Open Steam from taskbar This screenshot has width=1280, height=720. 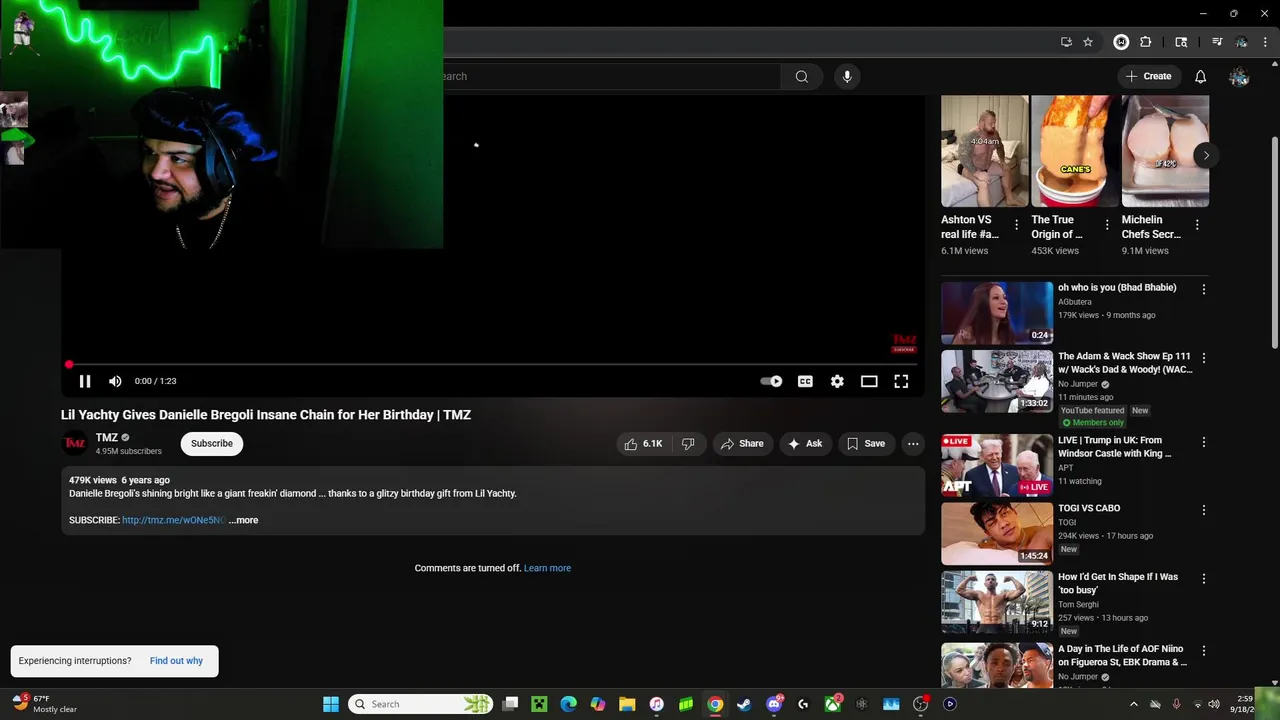pyautogui.click(x=744, y=704)
